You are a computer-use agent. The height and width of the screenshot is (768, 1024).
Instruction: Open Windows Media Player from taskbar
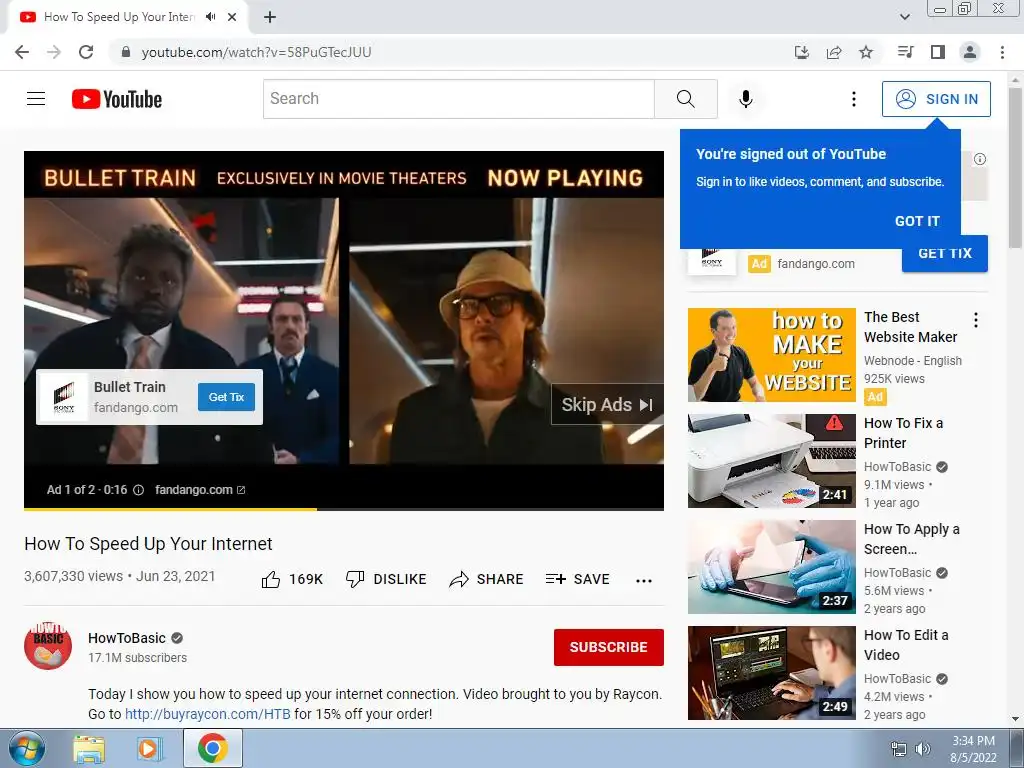pos(148,749)
